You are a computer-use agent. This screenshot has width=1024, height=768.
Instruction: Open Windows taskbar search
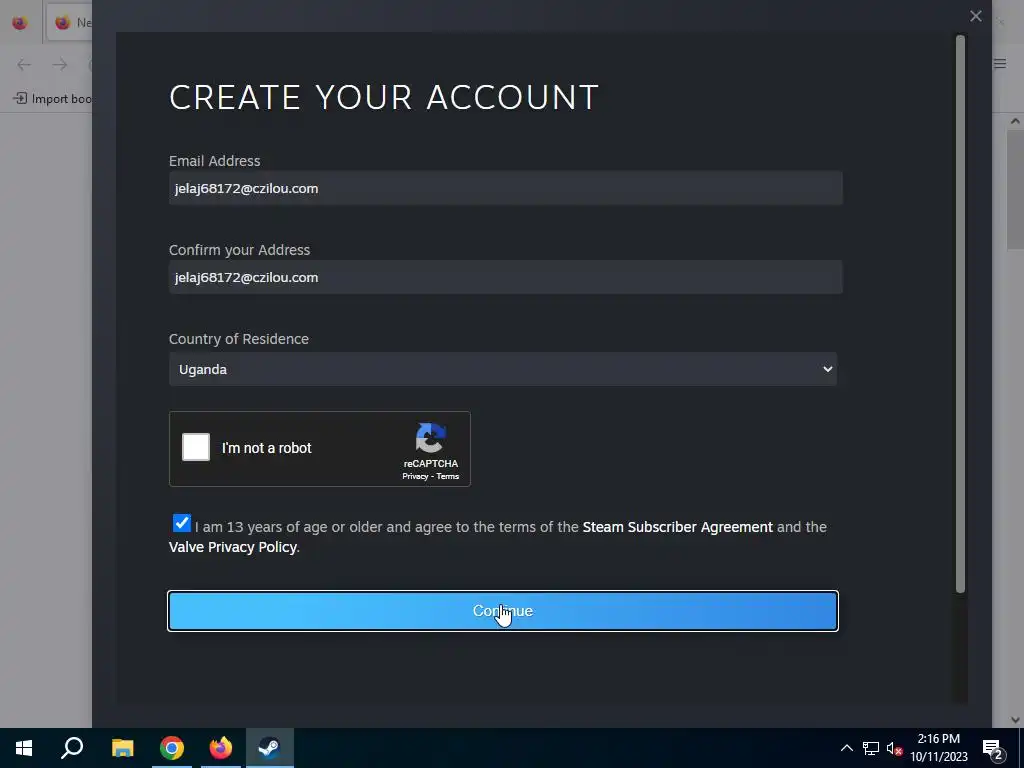(x=72, y=748)
